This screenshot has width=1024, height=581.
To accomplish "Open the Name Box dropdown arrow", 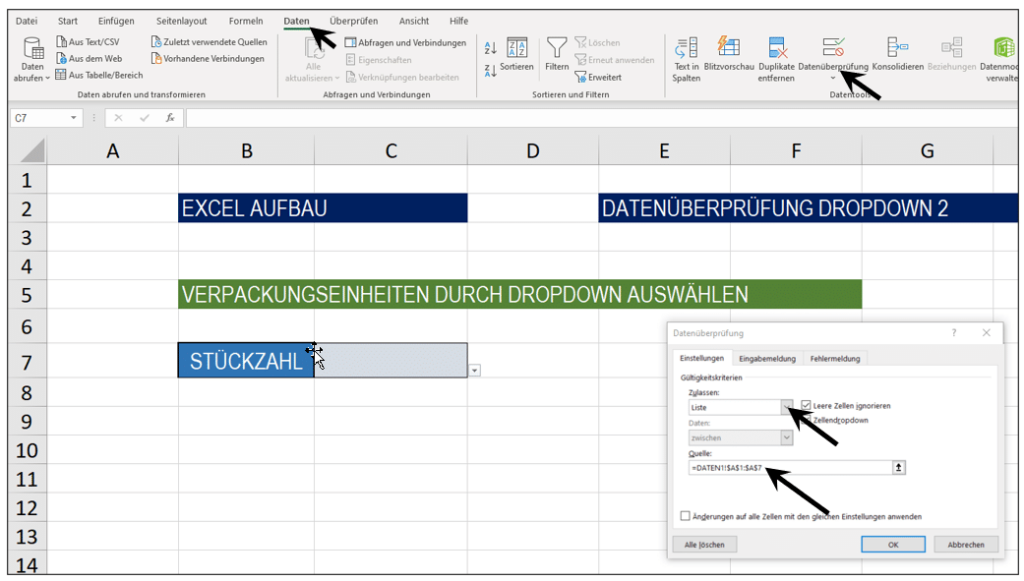I will (73, 118).
